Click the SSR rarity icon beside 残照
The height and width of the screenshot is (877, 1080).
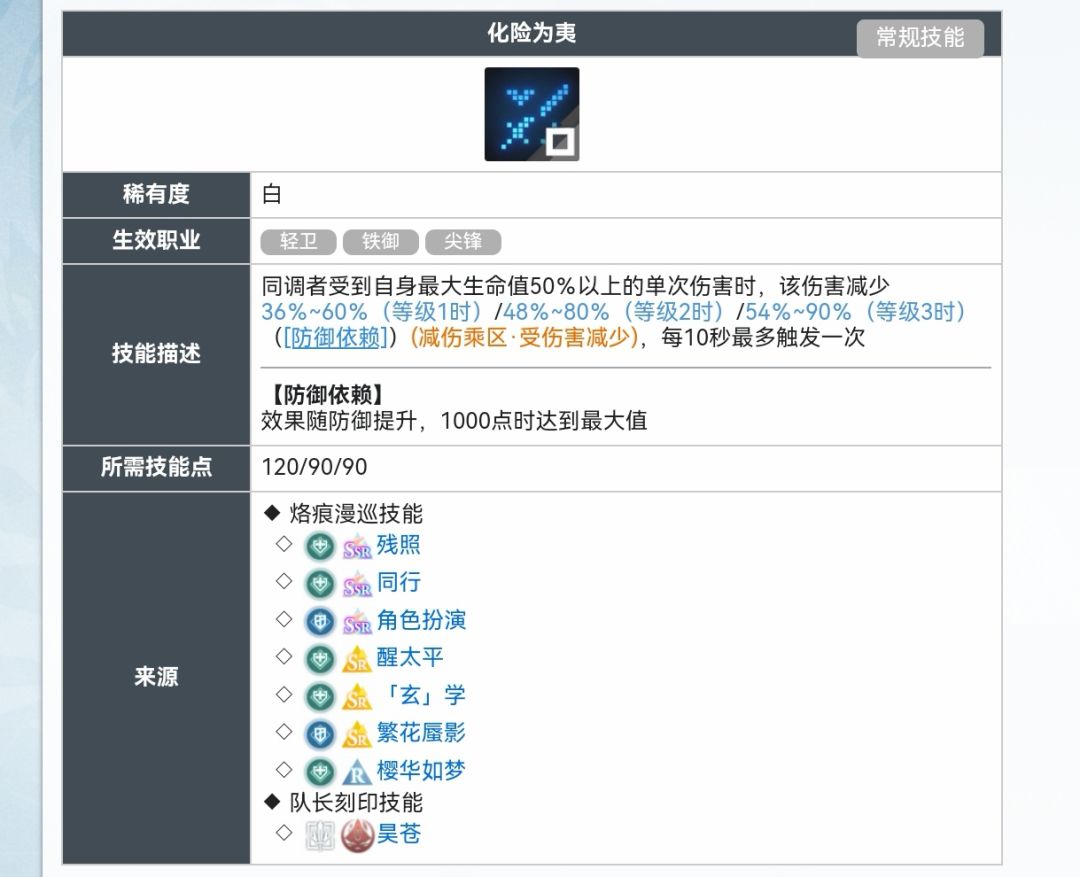pyautogui.click(x=357, y=547)
